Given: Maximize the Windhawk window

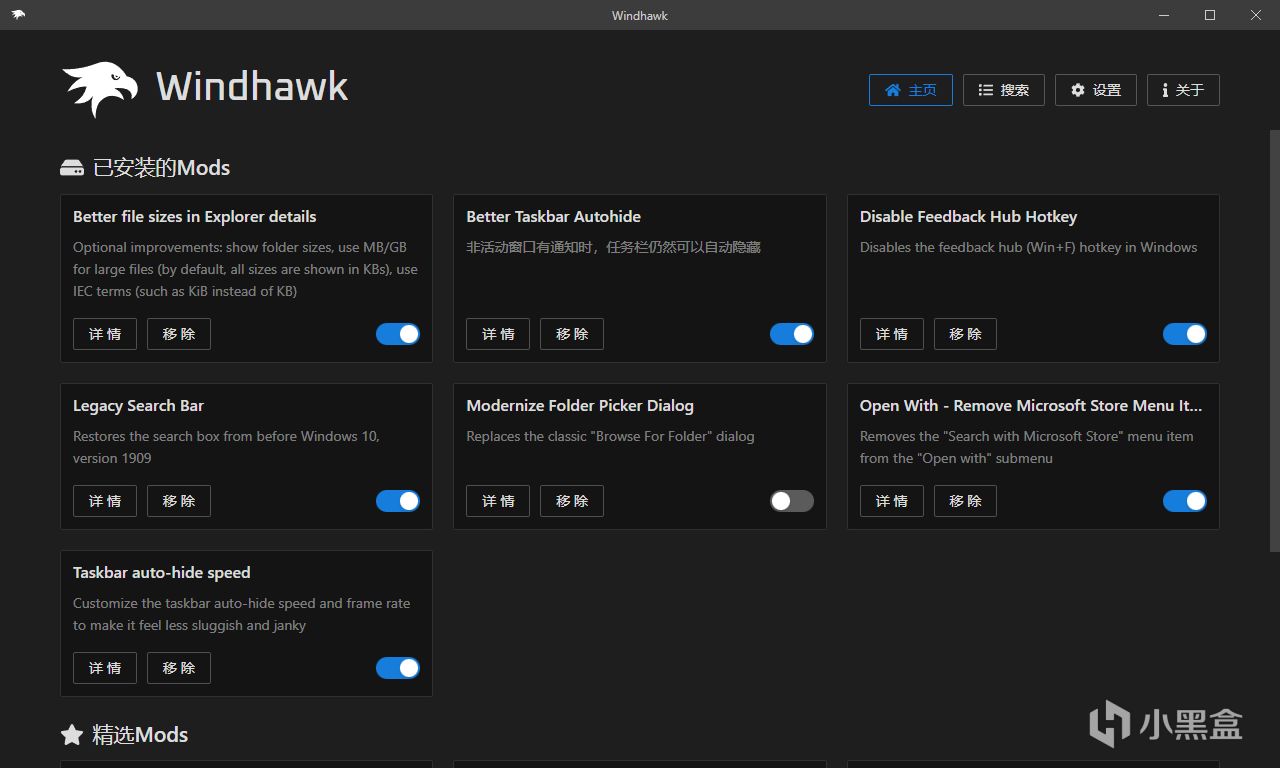Looking at the screenshot, I should point(1210,15).
